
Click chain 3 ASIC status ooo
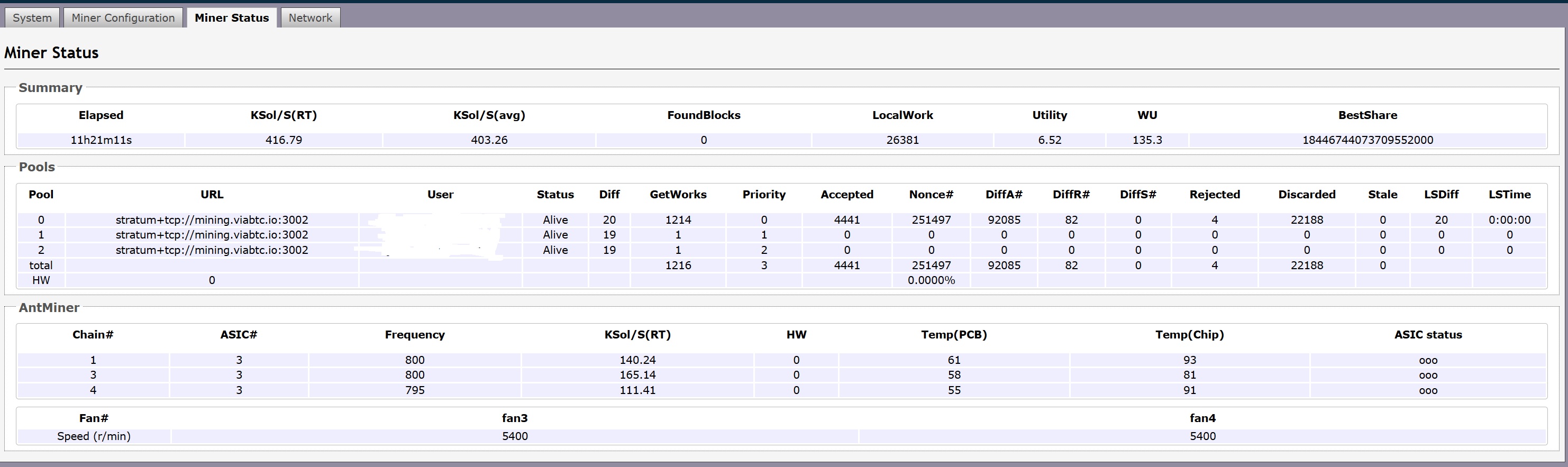(x=1427, y=375)
